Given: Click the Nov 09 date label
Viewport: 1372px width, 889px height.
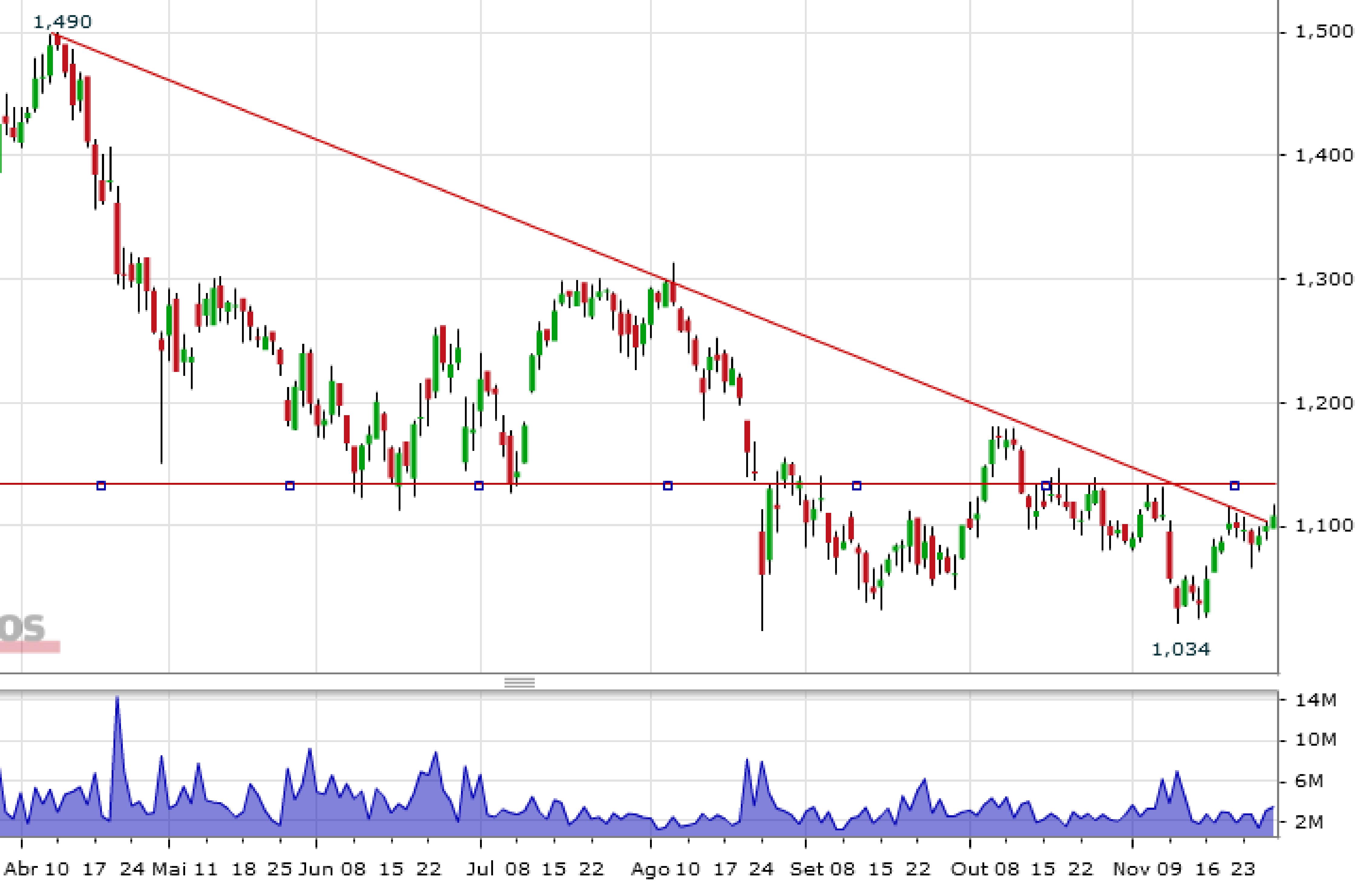Looking at the screenshot, I should tap(1147, 869).
